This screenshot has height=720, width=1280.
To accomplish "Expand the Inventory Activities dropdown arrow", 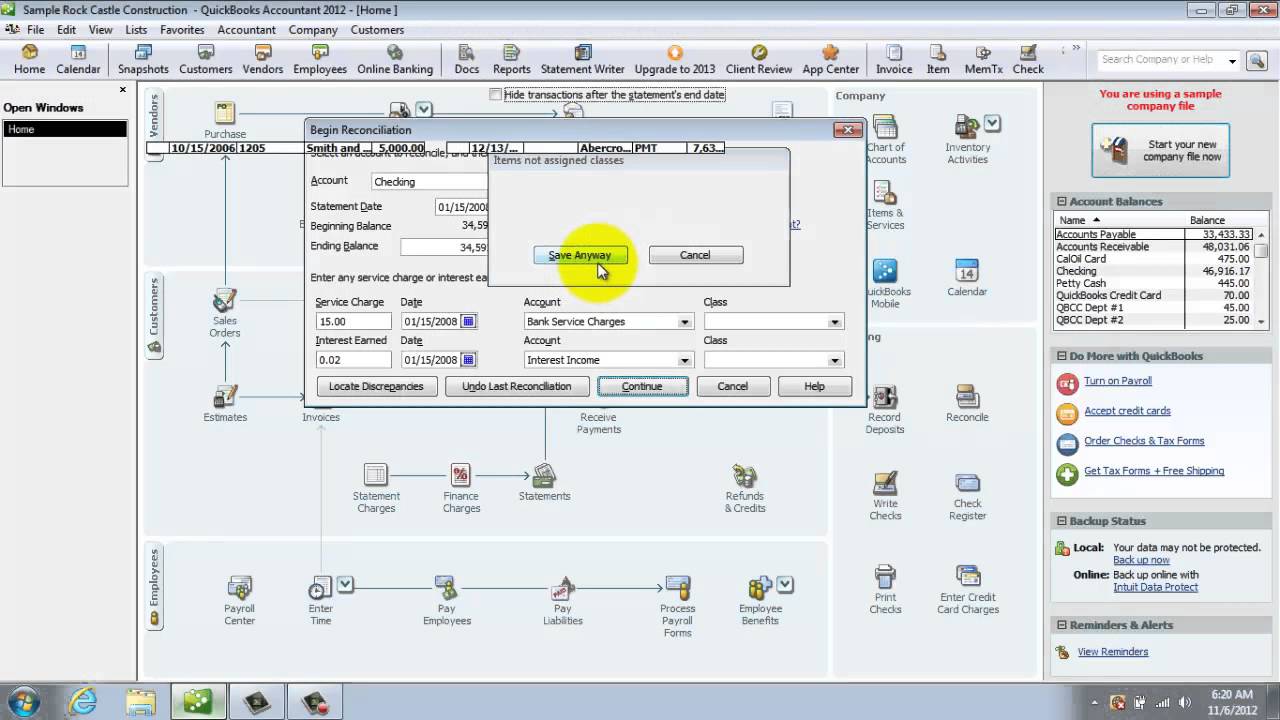I will click(x=992, y=123).
